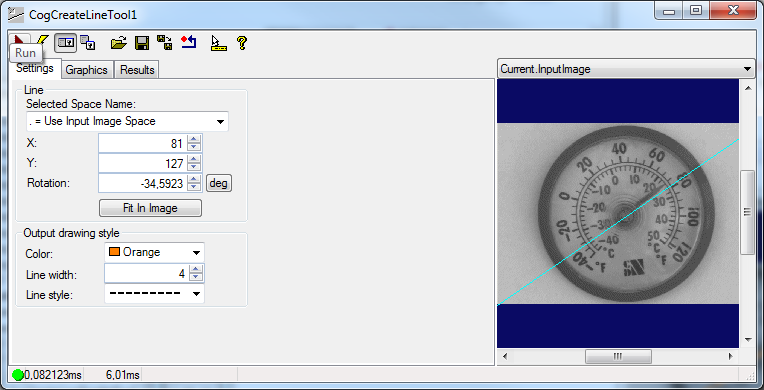
Task: Minimize the CogCreateLineTool1 window
Action: 669,11
